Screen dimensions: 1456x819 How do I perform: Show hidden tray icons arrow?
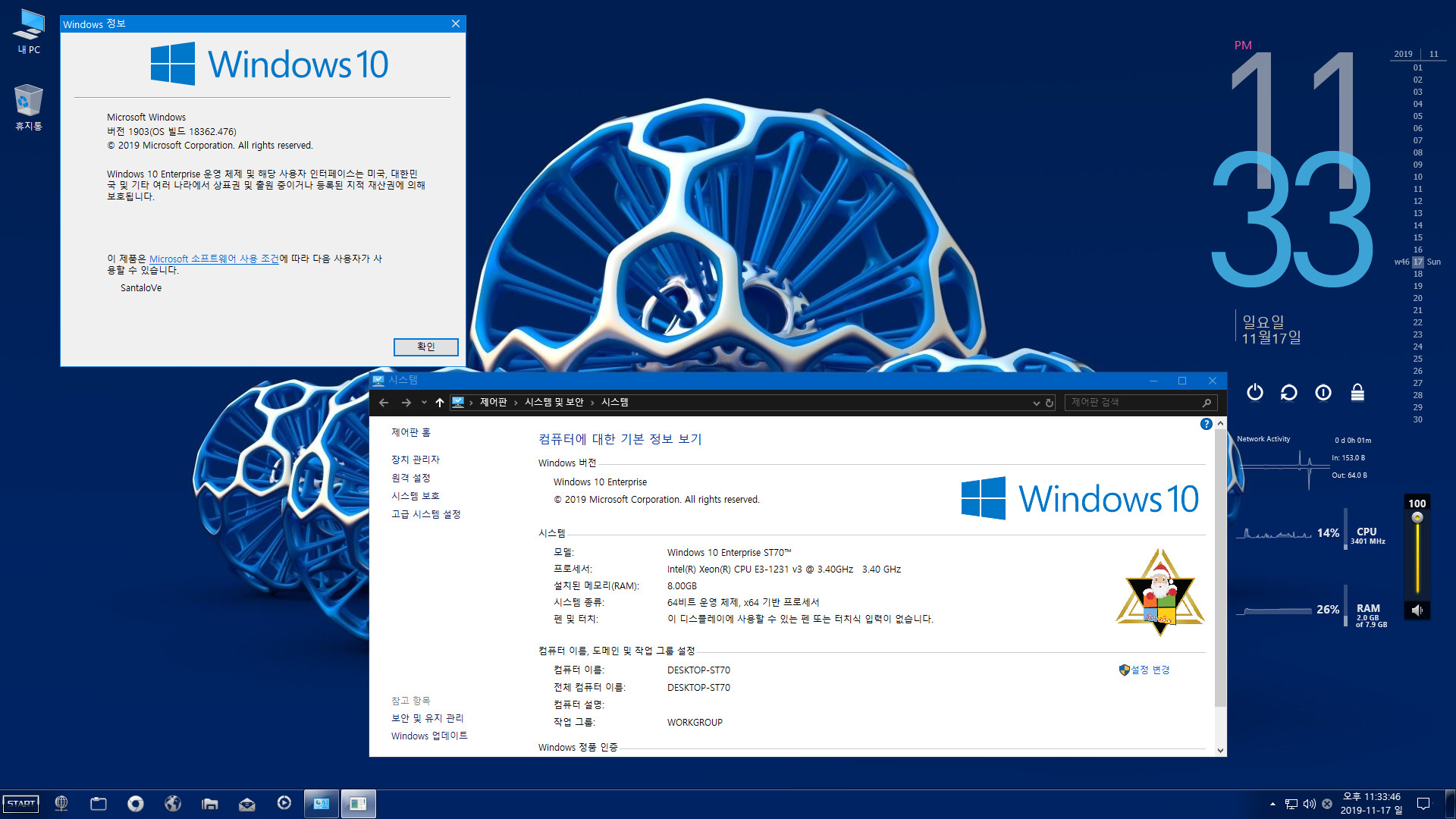click(x=1272, y=804)
